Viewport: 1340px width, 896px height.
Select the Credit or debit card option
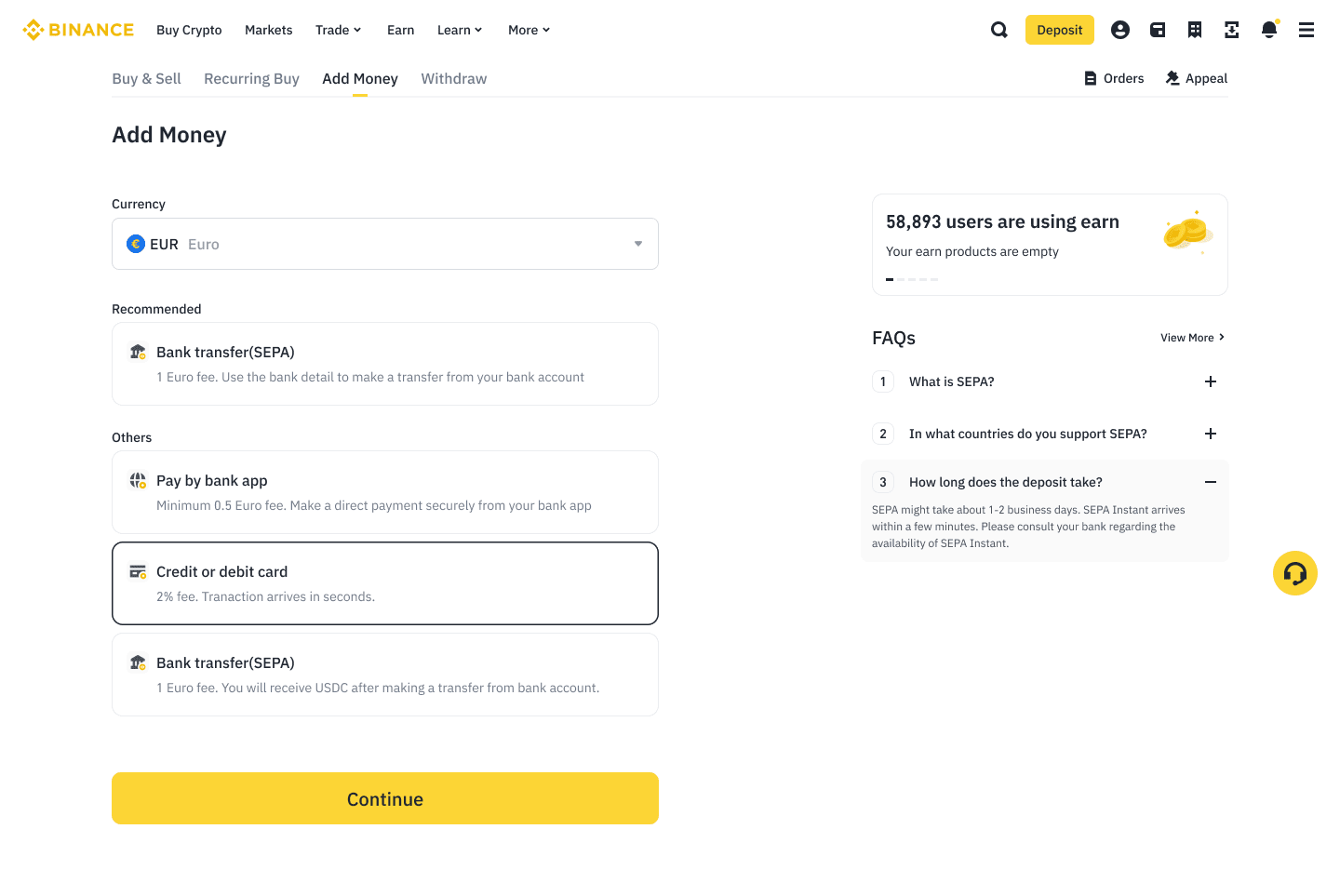point(385,583)
